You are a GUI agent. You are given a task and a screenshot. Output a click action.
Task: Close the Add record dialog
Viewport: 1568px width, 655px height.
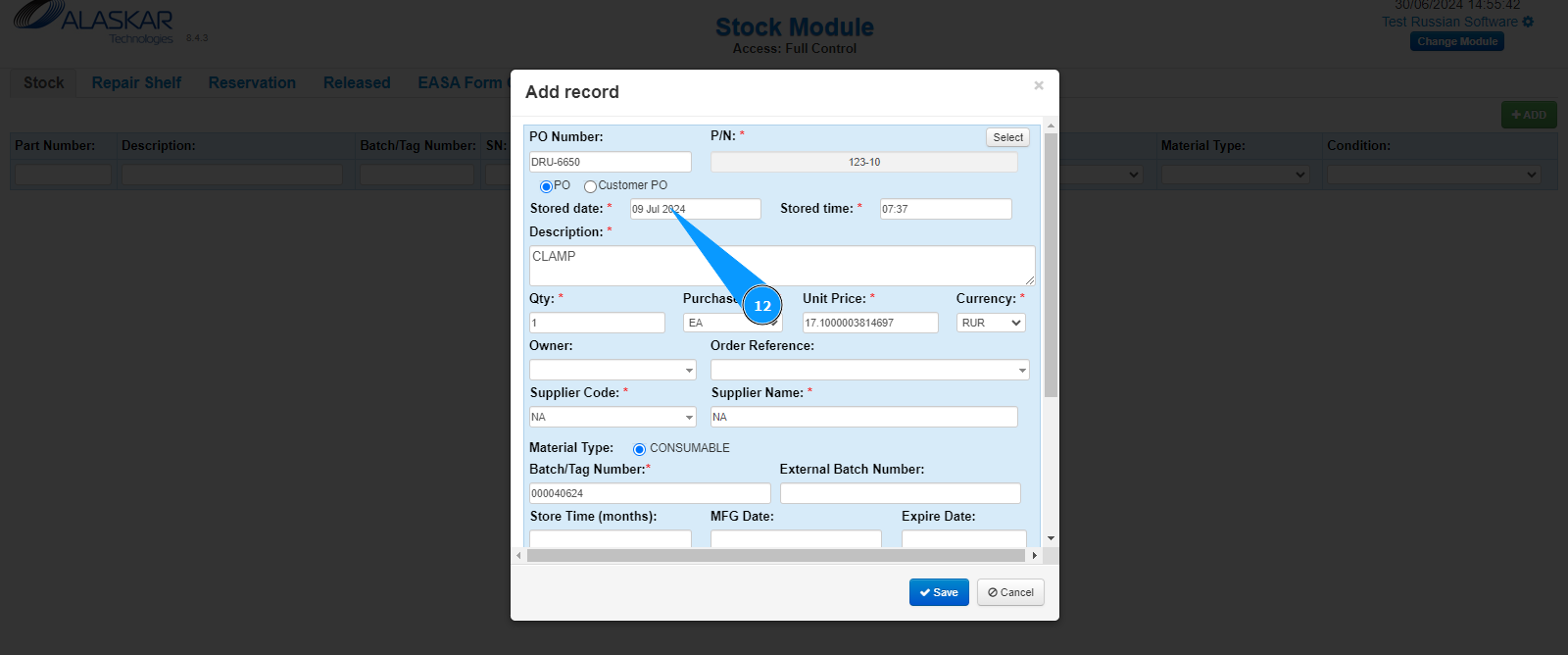(1039, 85)
